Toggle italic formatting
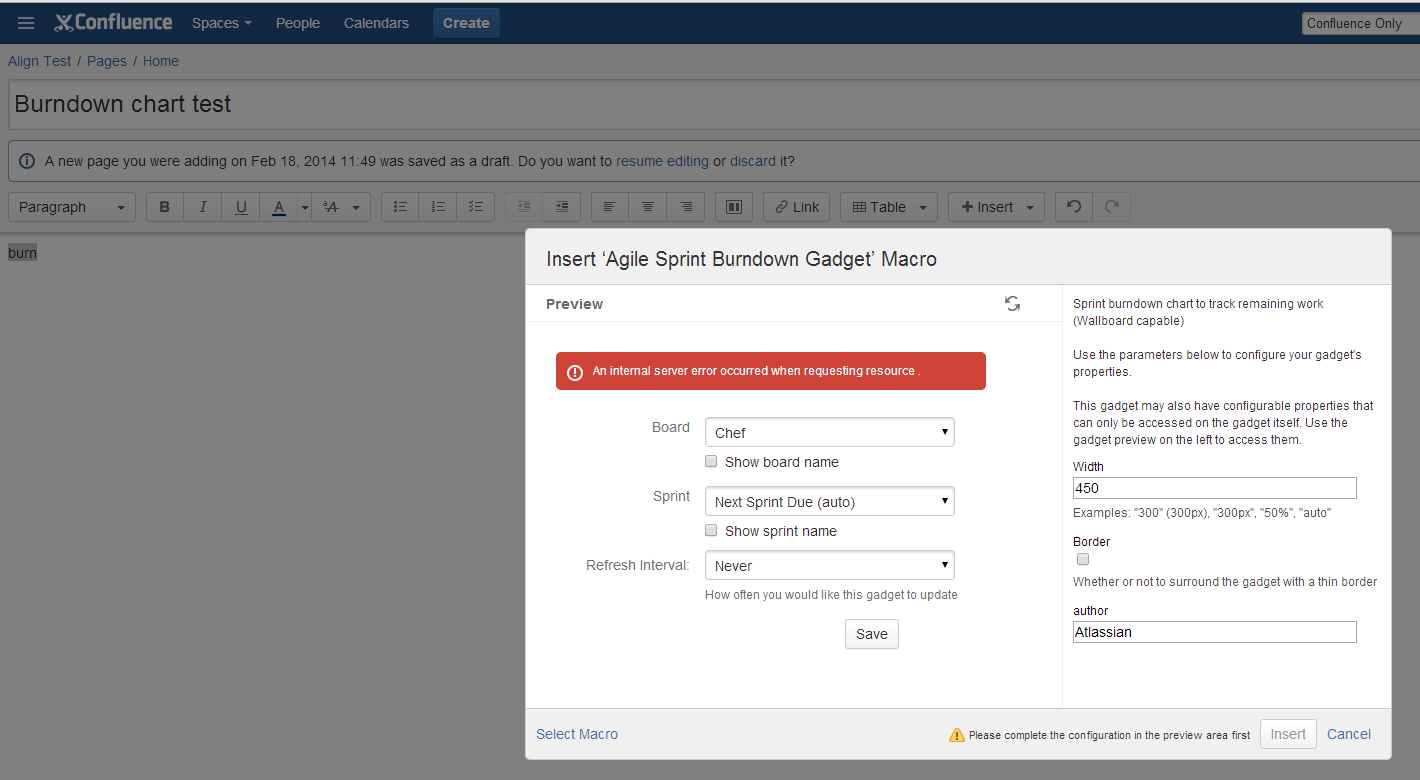The image size is (1420, 780). pyautogui.click(x=203, y=207)
